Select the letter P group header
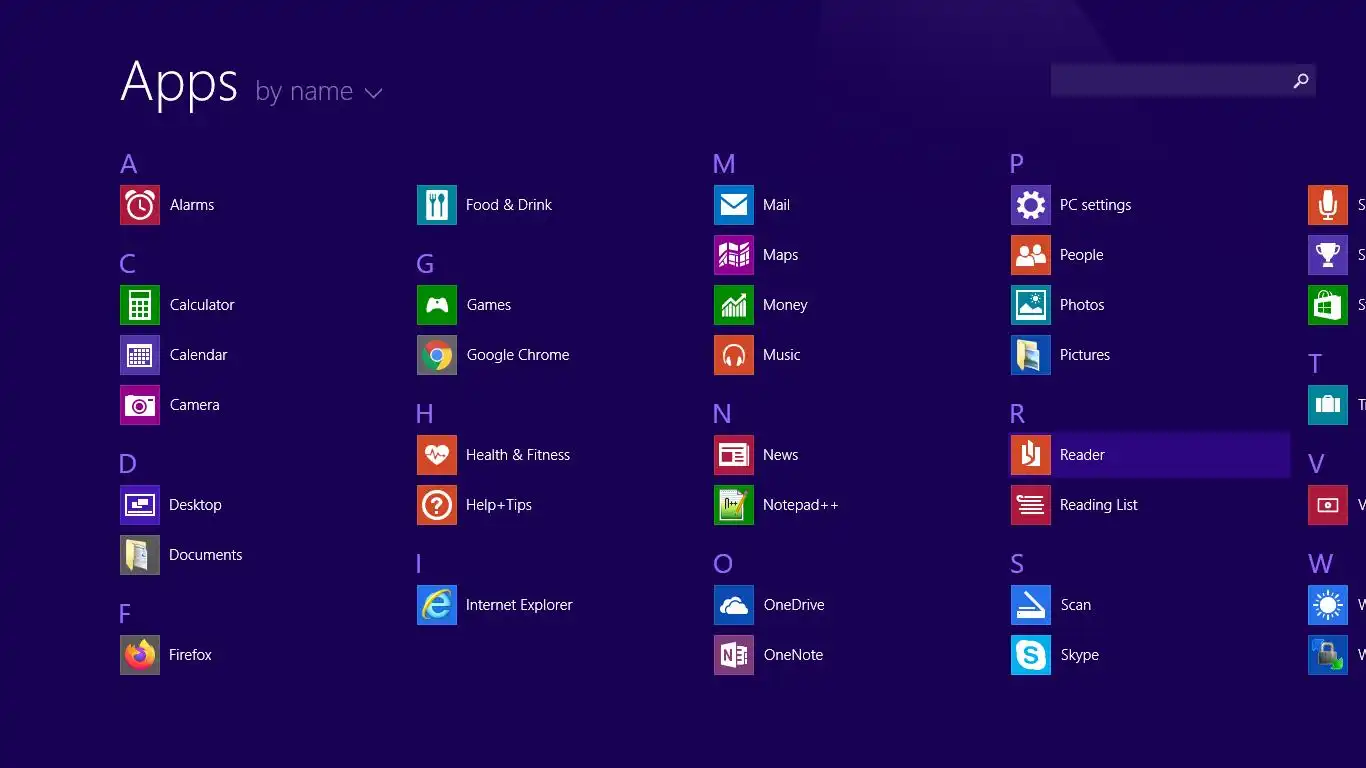This screenshot has height=768, width=1366. 1017,164
